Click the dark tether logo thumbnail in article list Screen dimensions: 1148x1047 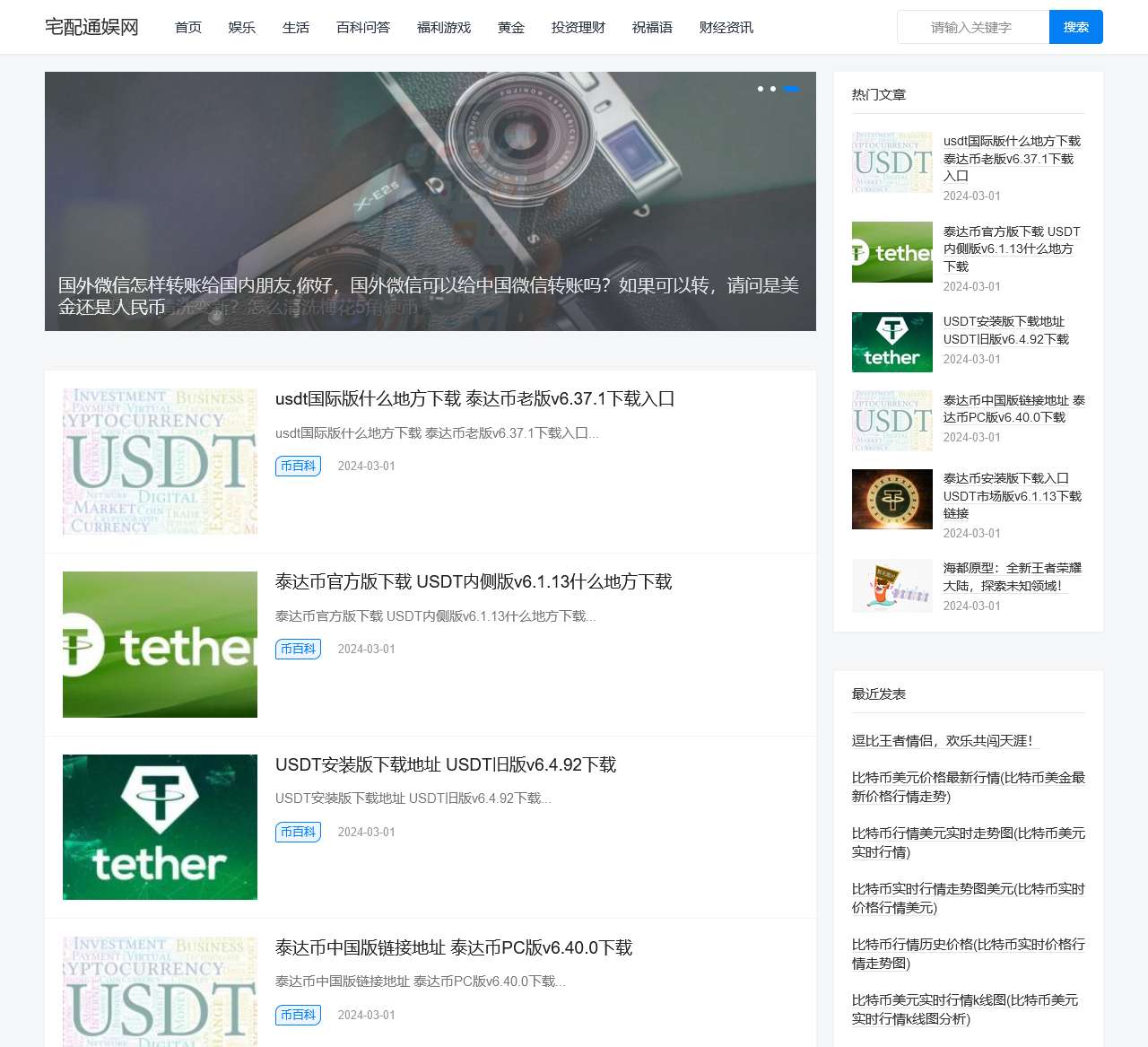[x=160, y=826]
